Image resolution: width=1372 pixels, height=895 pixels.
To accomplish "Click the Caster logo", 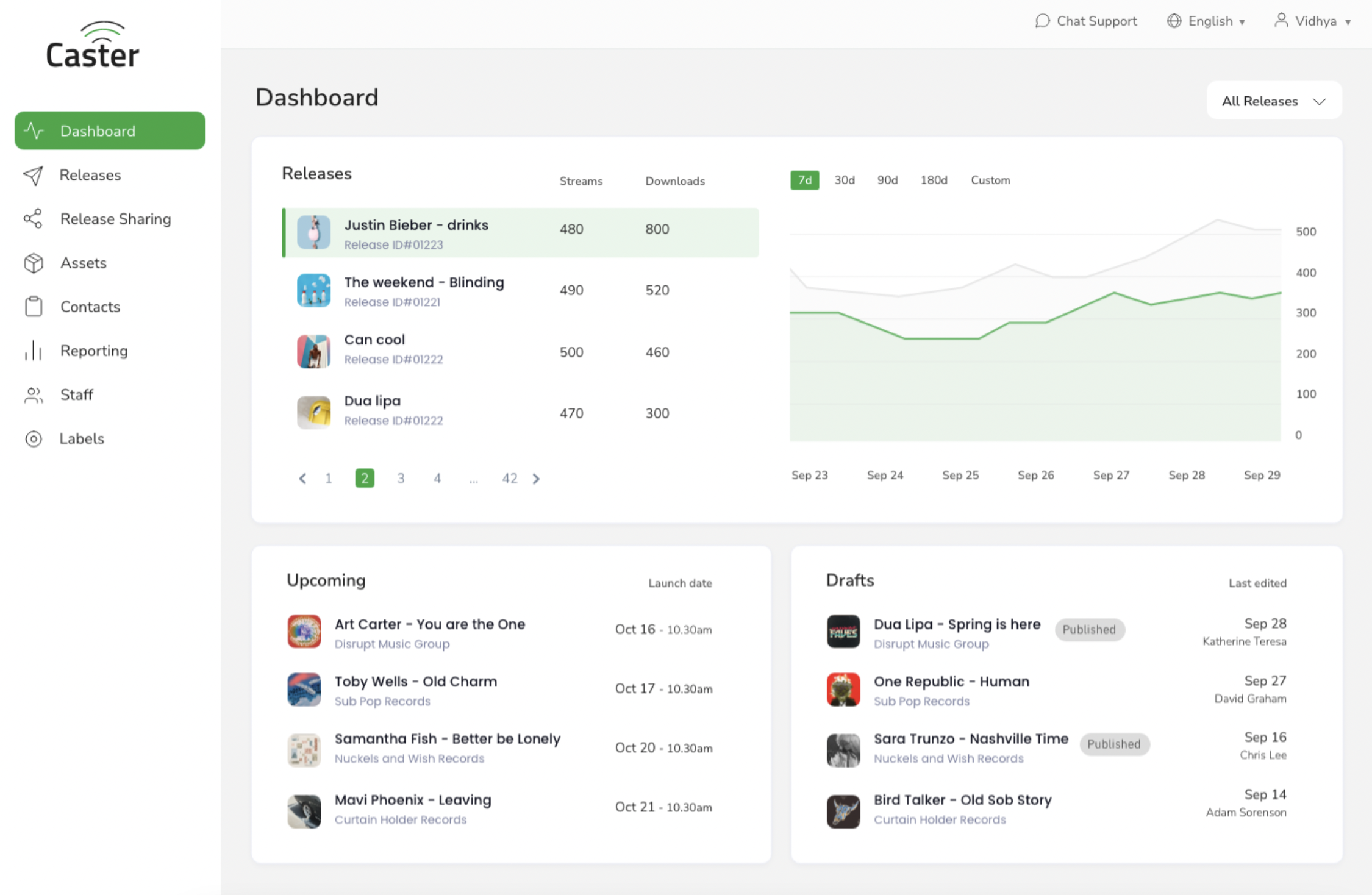I will (x=93, y=45).
